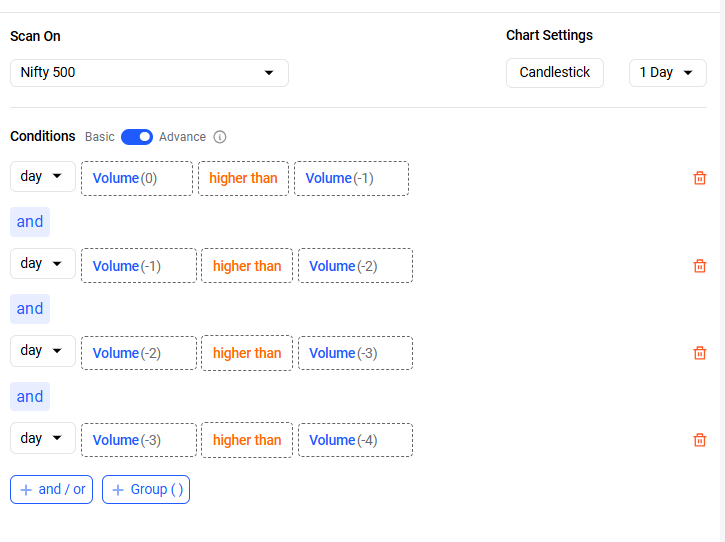
Task: Change 'higher than' operator in the Volume(-4) row
Action: pos(247,440)
